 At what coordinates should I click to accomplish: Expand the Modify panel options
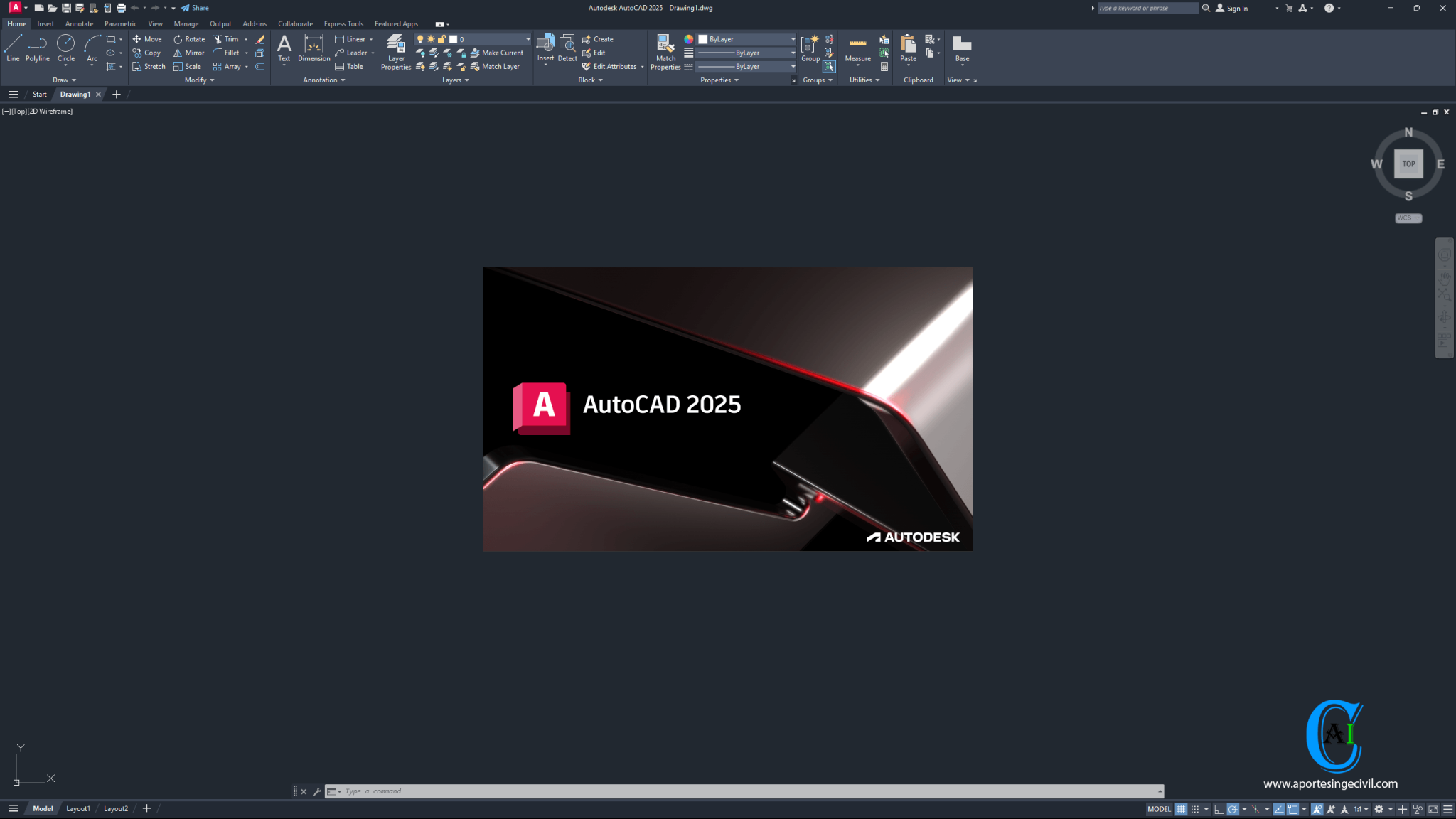(199, 80)
